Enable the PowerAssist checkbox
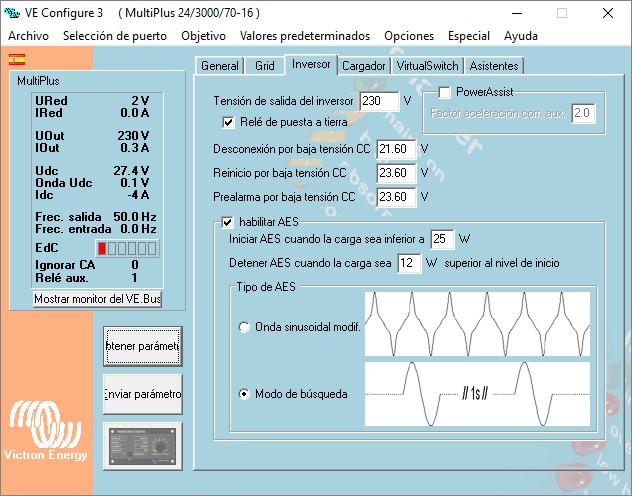This screenshot has height=496, width=632. coord(444,92)
